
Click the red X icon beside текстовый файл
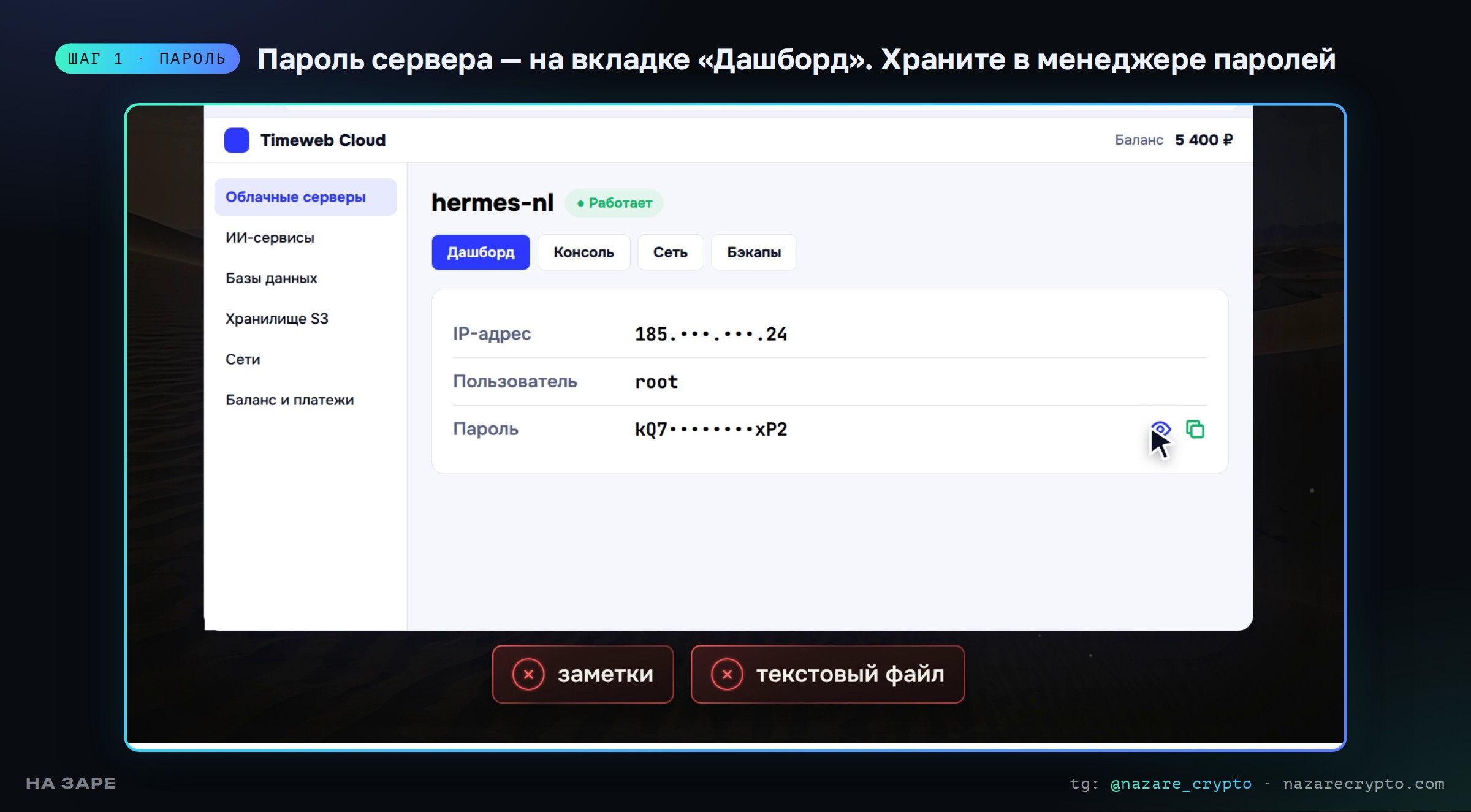(x=727, y=674)
